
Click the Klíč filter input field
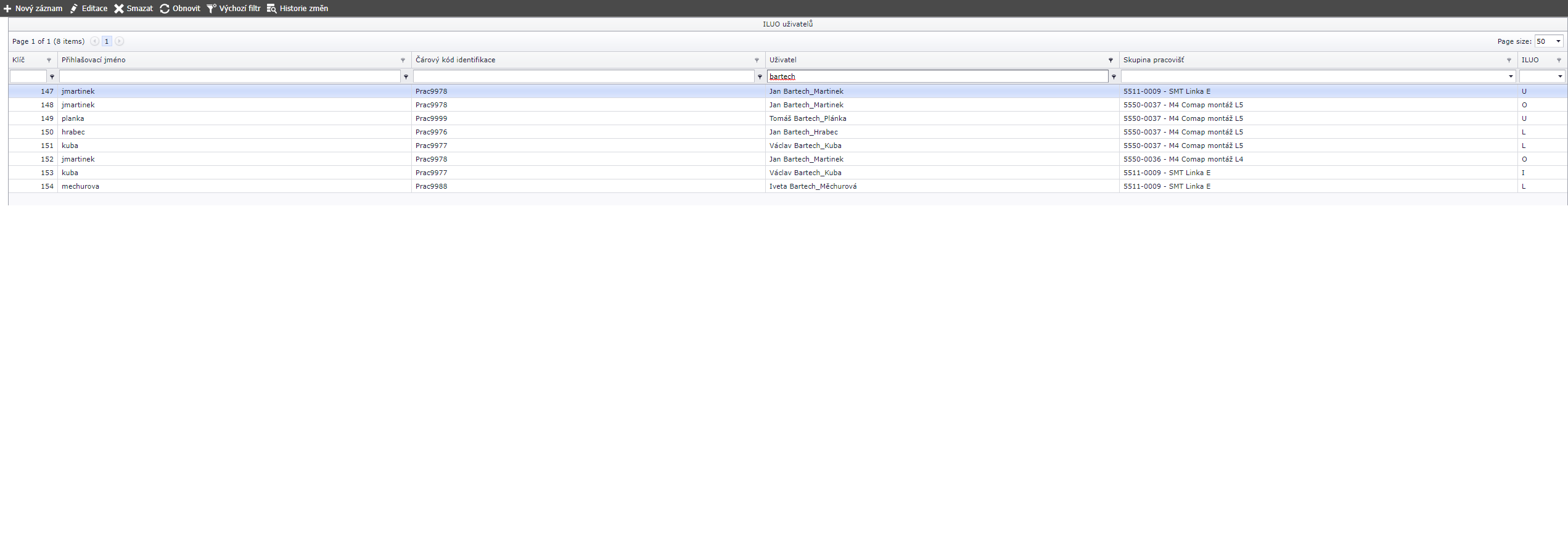[x=28, y=76]
